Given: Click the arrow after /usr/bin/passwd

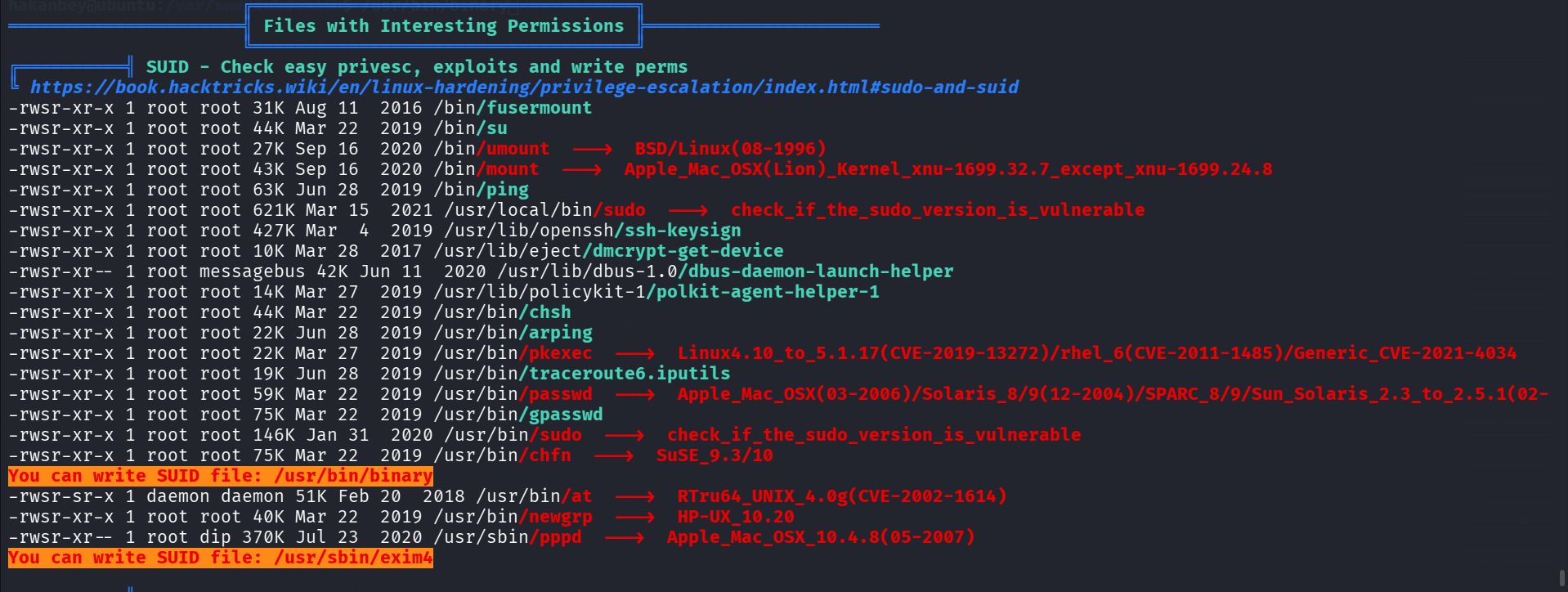Looking at the screenshot, I should 634,395.
